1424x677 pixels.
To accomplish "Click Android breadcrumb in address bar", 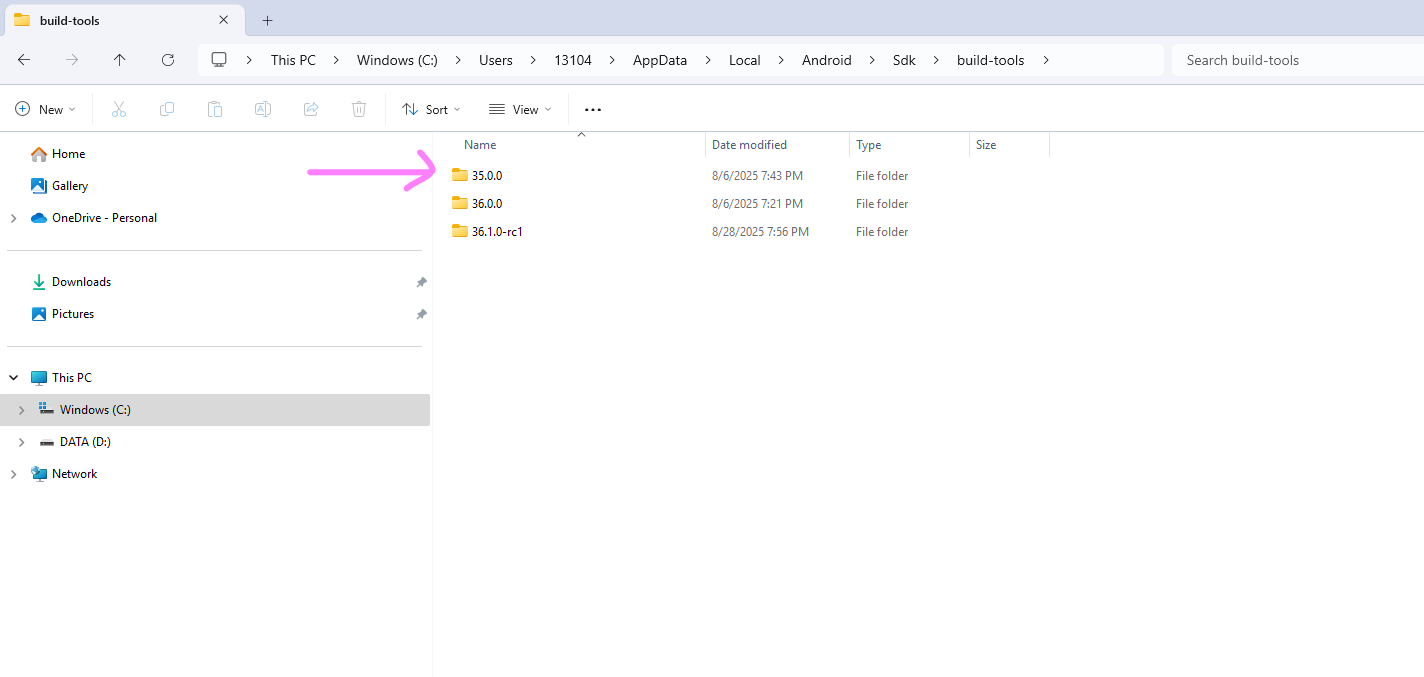I will pyautogui.click(x=827, y=60).
